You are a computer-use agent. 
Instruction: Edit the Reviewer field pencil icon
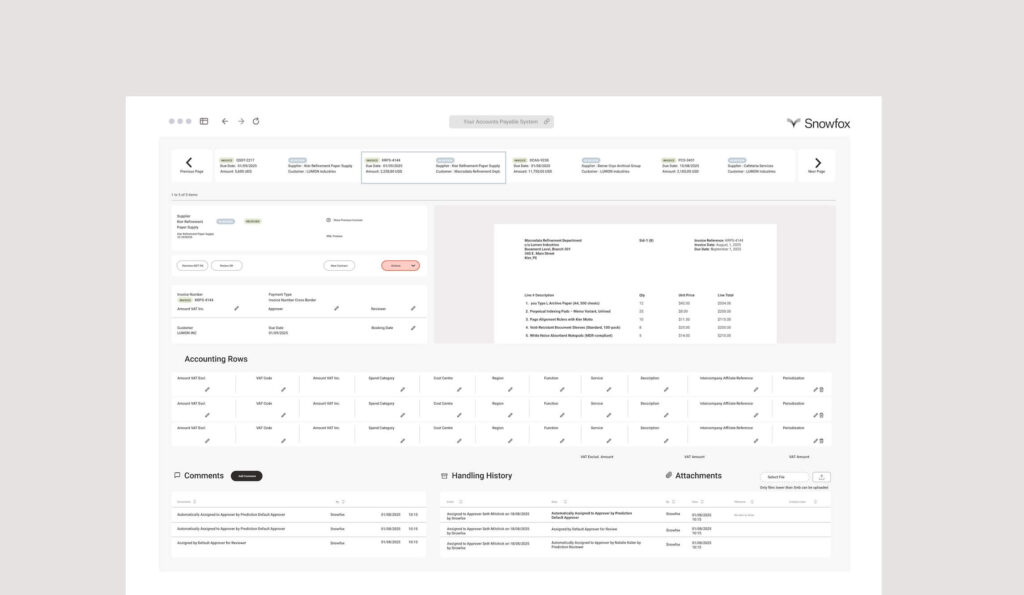413,309
